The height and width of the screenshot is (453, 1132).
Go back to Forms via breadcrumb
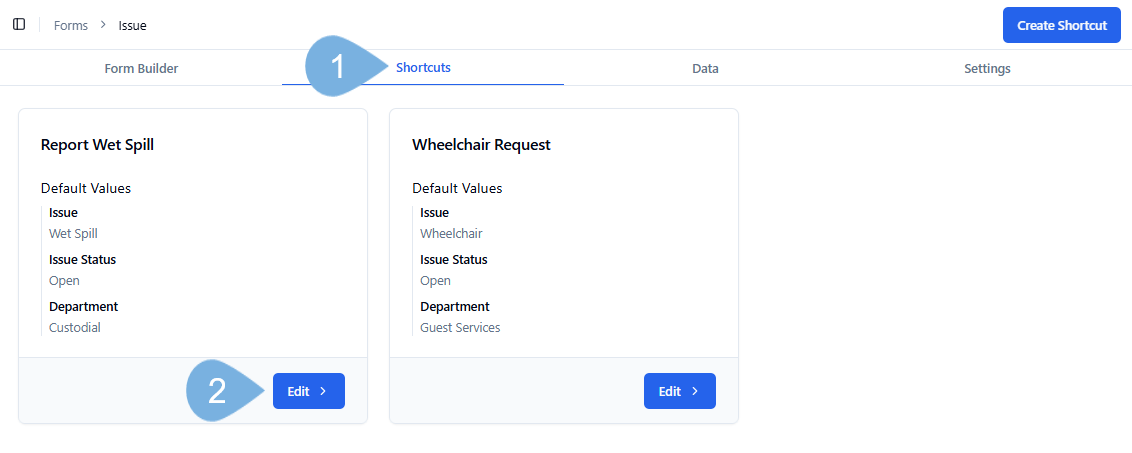click(71, 25)
